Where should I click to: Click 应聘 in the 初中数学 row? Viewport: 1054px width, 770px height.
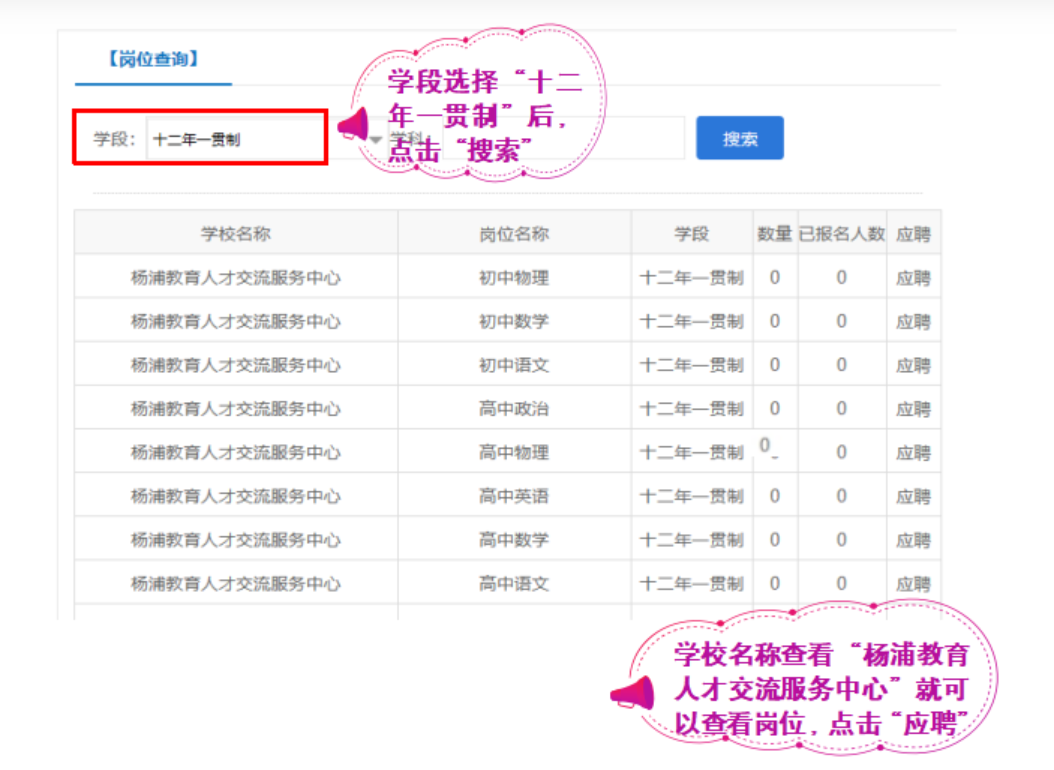tap(912, 322)
